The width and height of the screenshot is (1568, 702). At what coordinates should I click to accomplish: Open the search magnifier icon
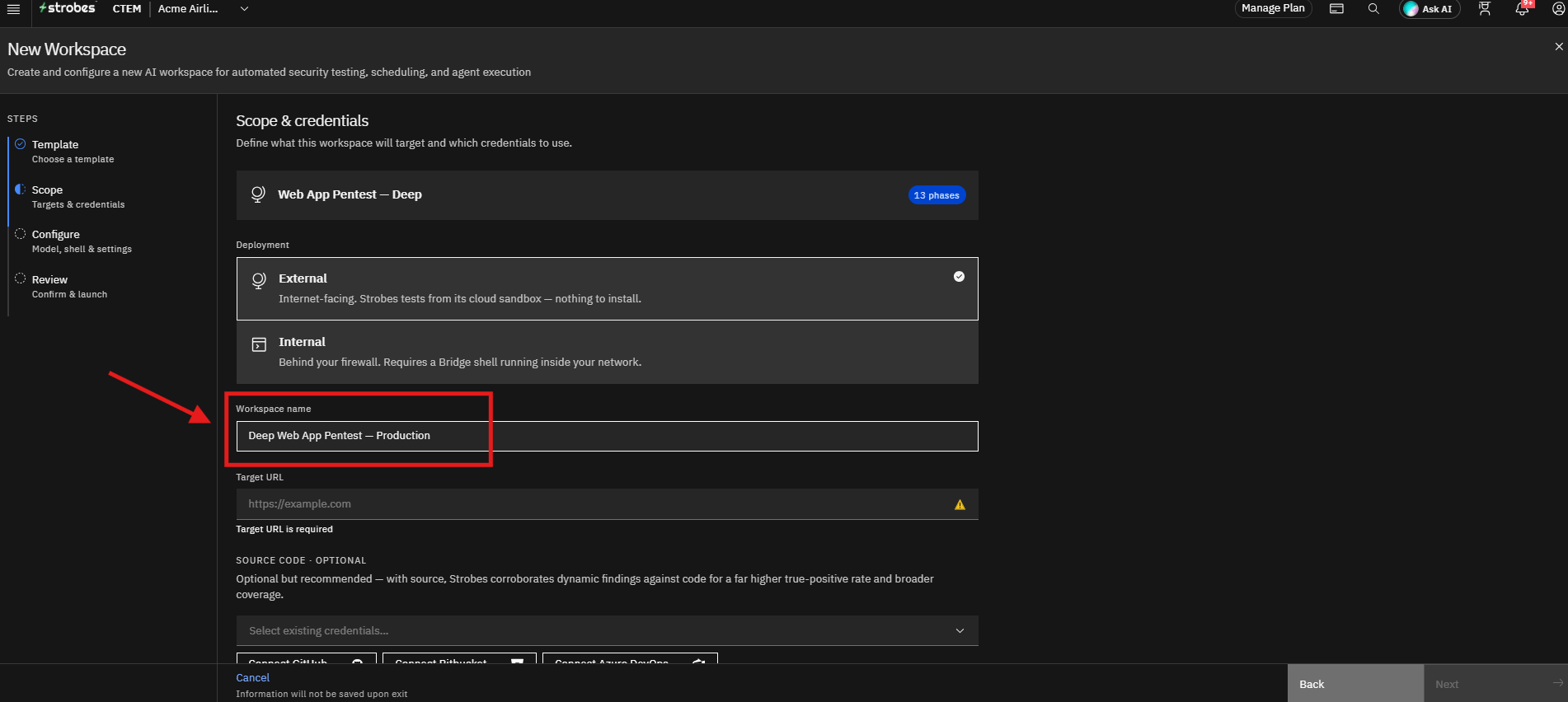1373,8
